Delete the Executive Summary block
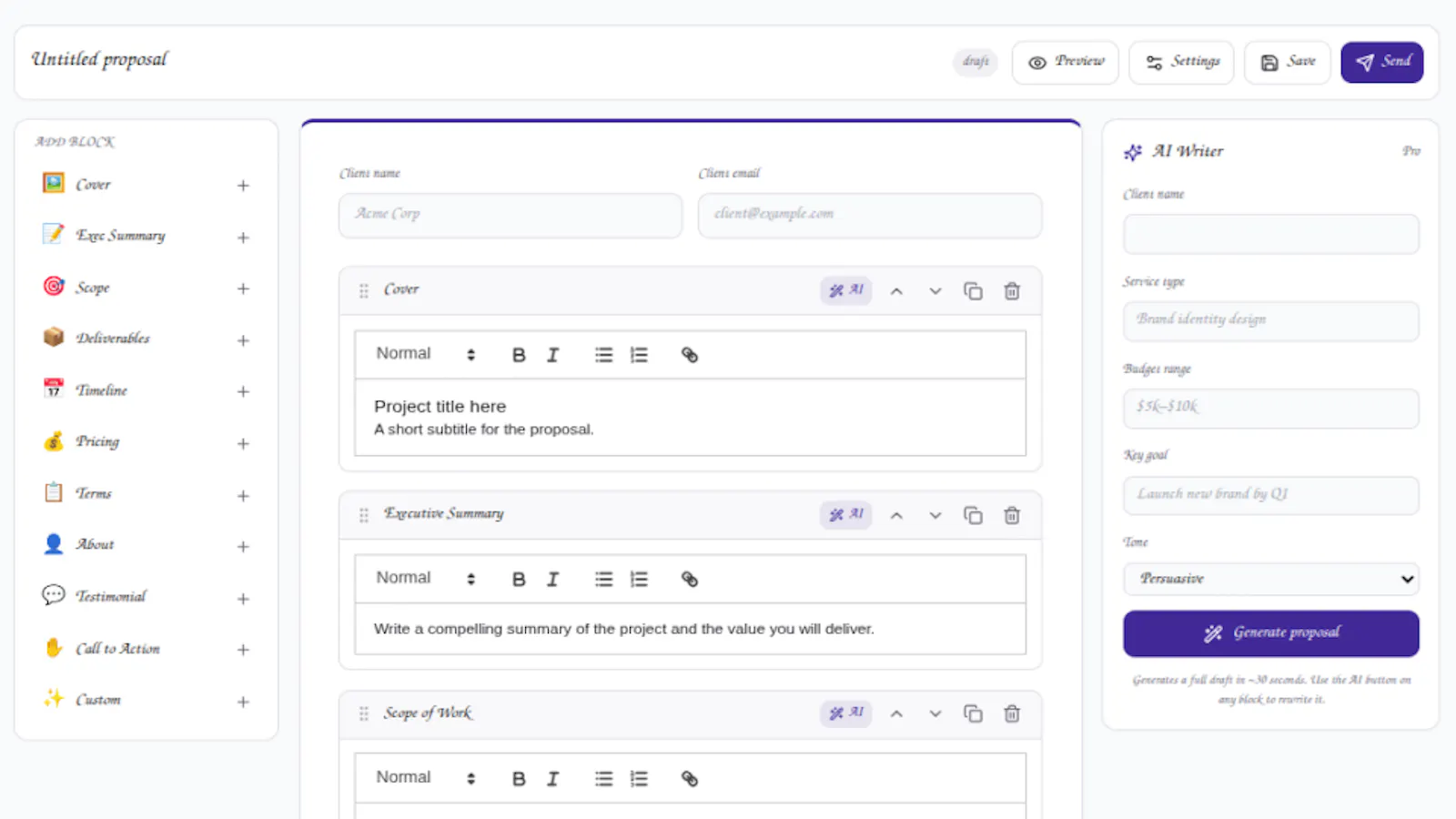 click(1011, 516)
